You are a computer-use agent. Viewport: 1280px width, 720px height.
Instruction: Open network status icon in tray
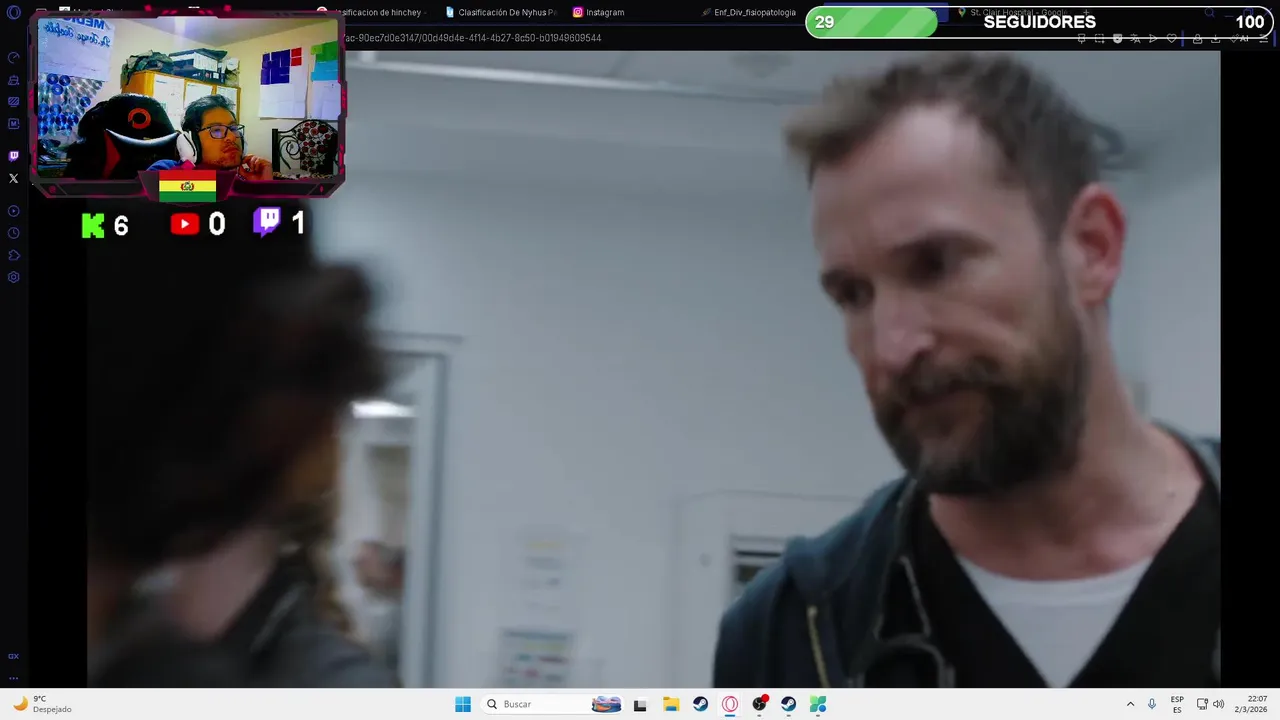coord(1202,704)
